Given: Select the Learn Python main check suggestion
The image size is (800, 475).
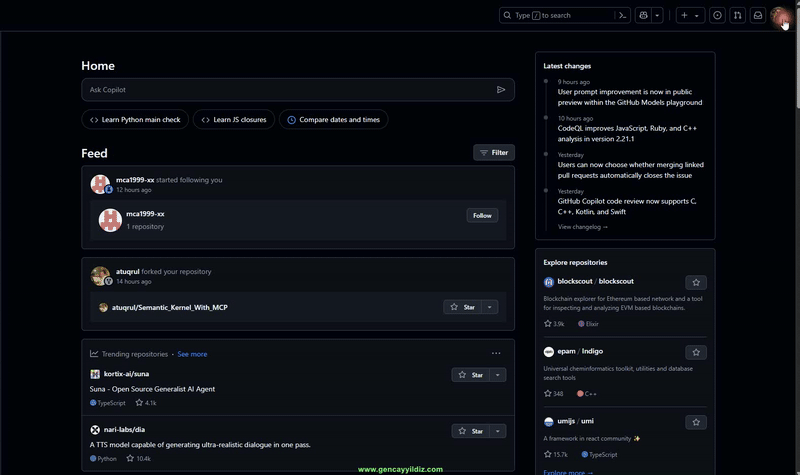Looking at the screenshot, I should [x=135, y=119].
